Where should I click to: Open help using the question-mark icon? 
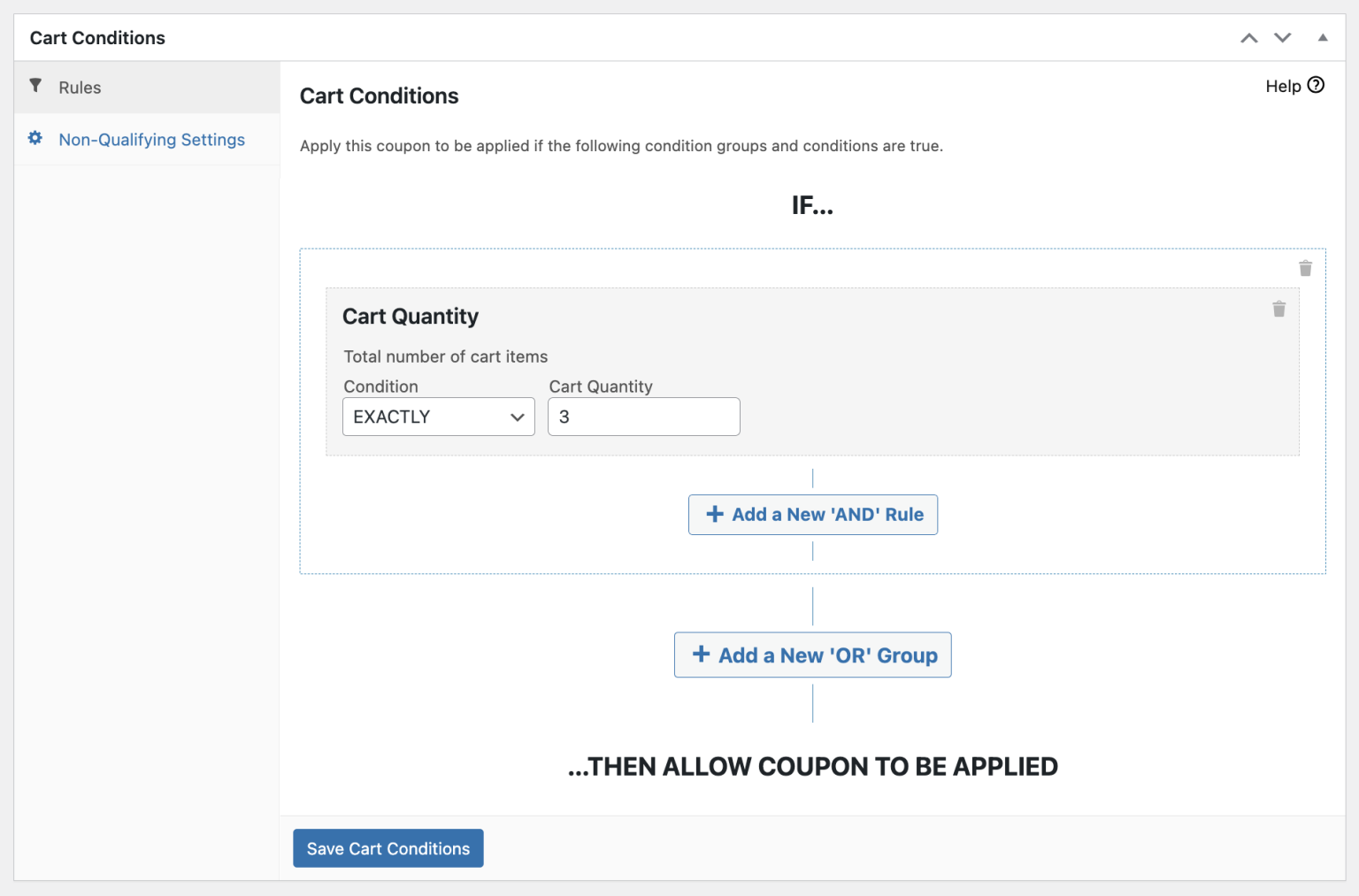tap(1317, 85)
